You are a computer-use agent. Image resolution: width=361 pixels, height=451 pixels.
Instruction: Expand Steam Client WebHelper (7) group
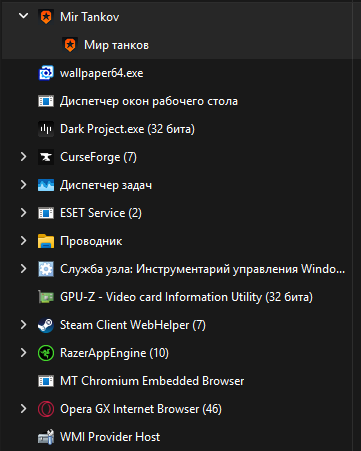point(23,325)
